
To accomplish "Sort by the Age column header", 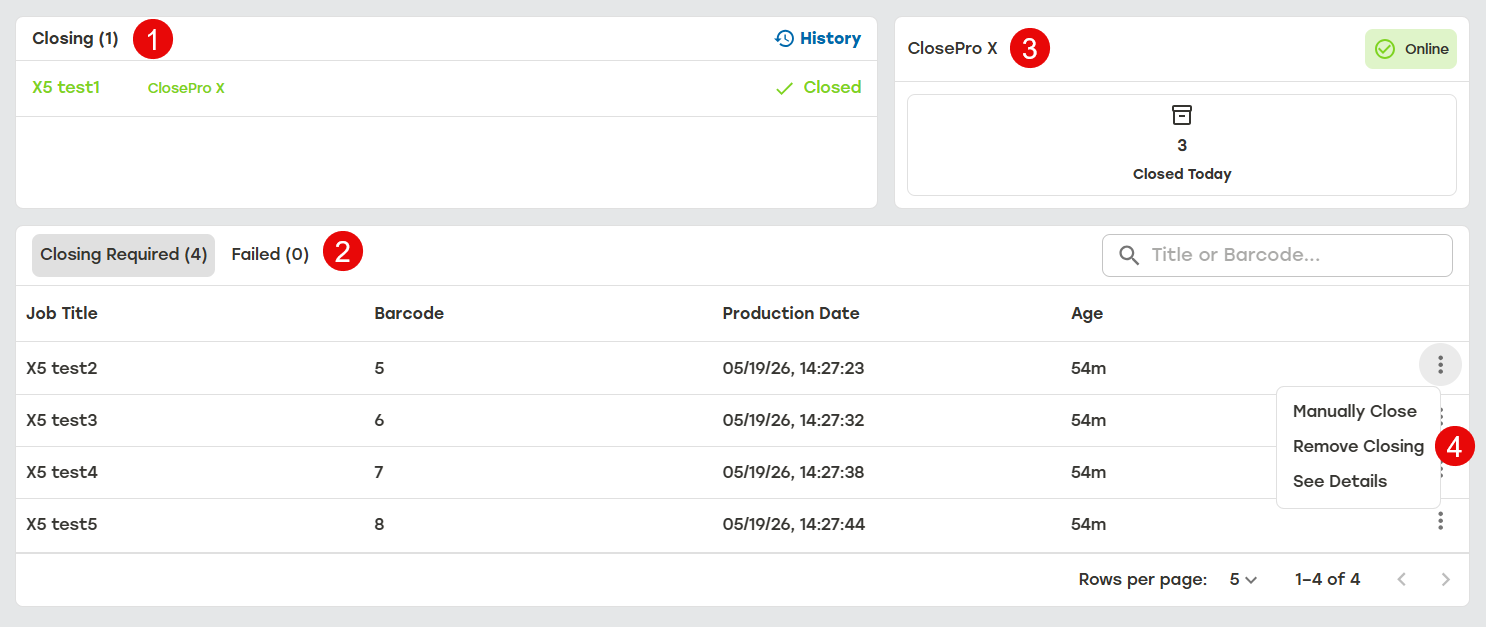I will 1087,313.
